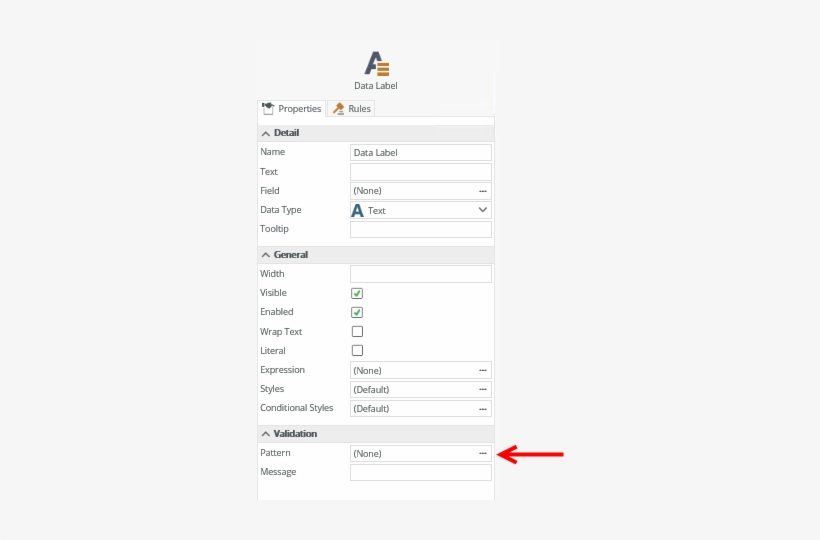Open the Field ellipsis picker
The height and width of the screenshot is (540, 820).
click(x=482, y=191)
